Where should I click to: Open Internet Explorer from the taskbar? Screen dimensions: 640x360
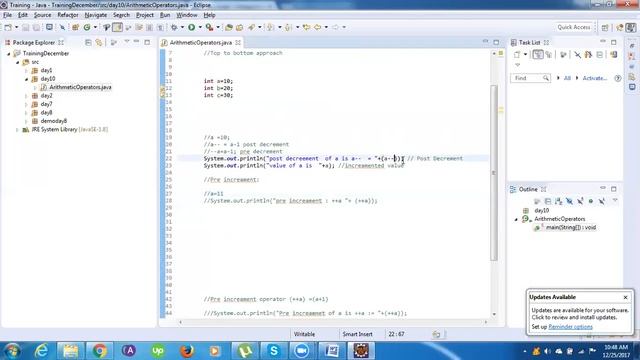click(x=41, y=351)
